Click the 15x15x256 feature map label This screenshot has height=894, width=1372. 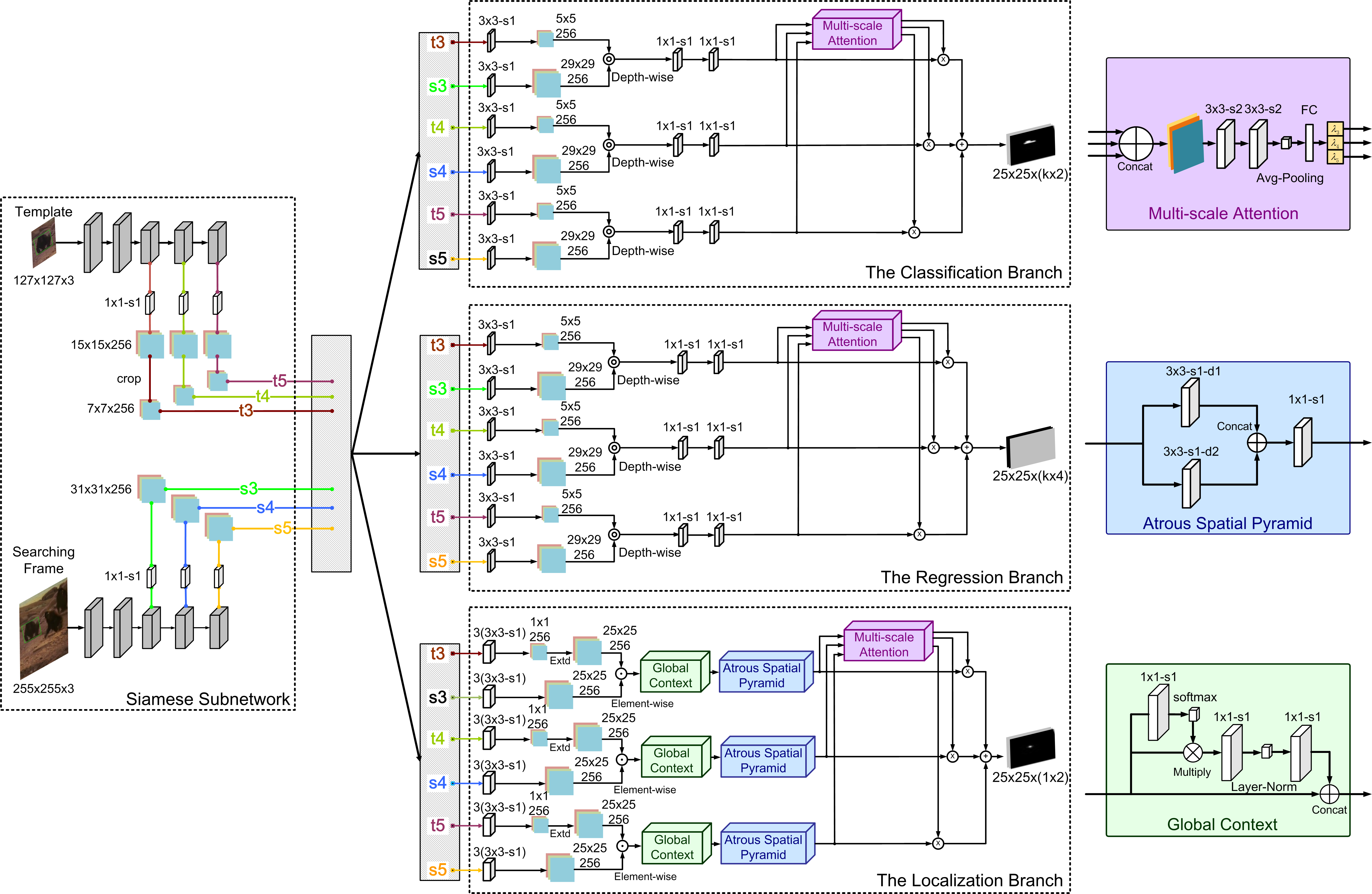pos(101,345)
